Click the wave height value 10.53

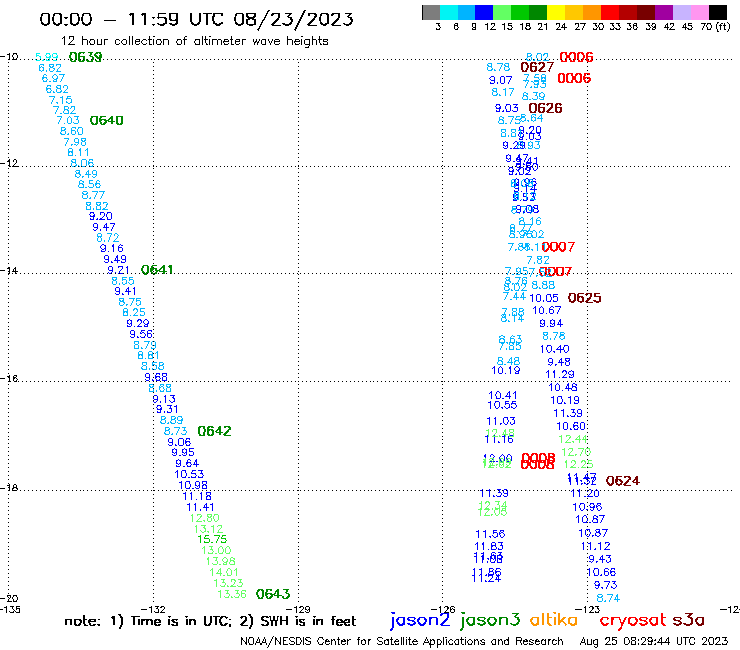(x=189, y=474)
